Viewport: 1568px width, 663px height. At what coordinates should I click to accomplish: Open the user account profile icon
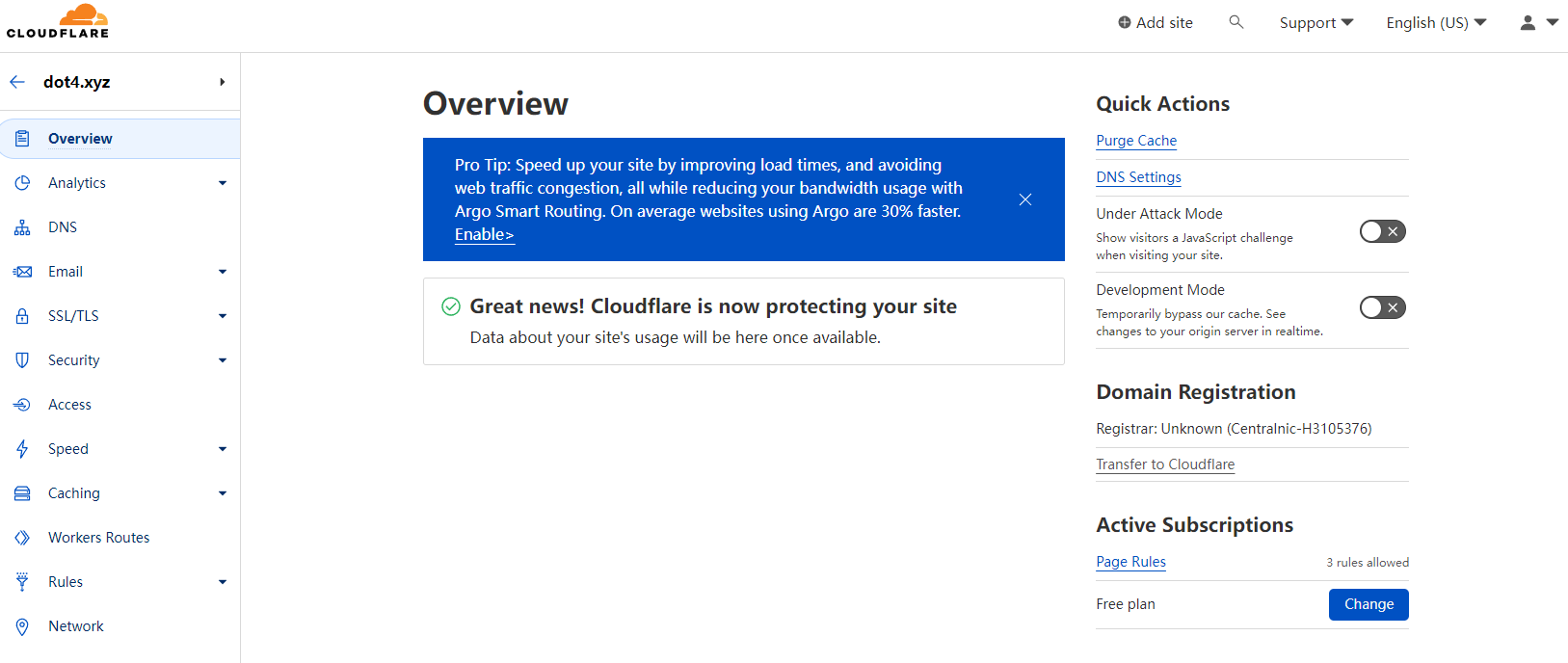(x=1528, y=22)
